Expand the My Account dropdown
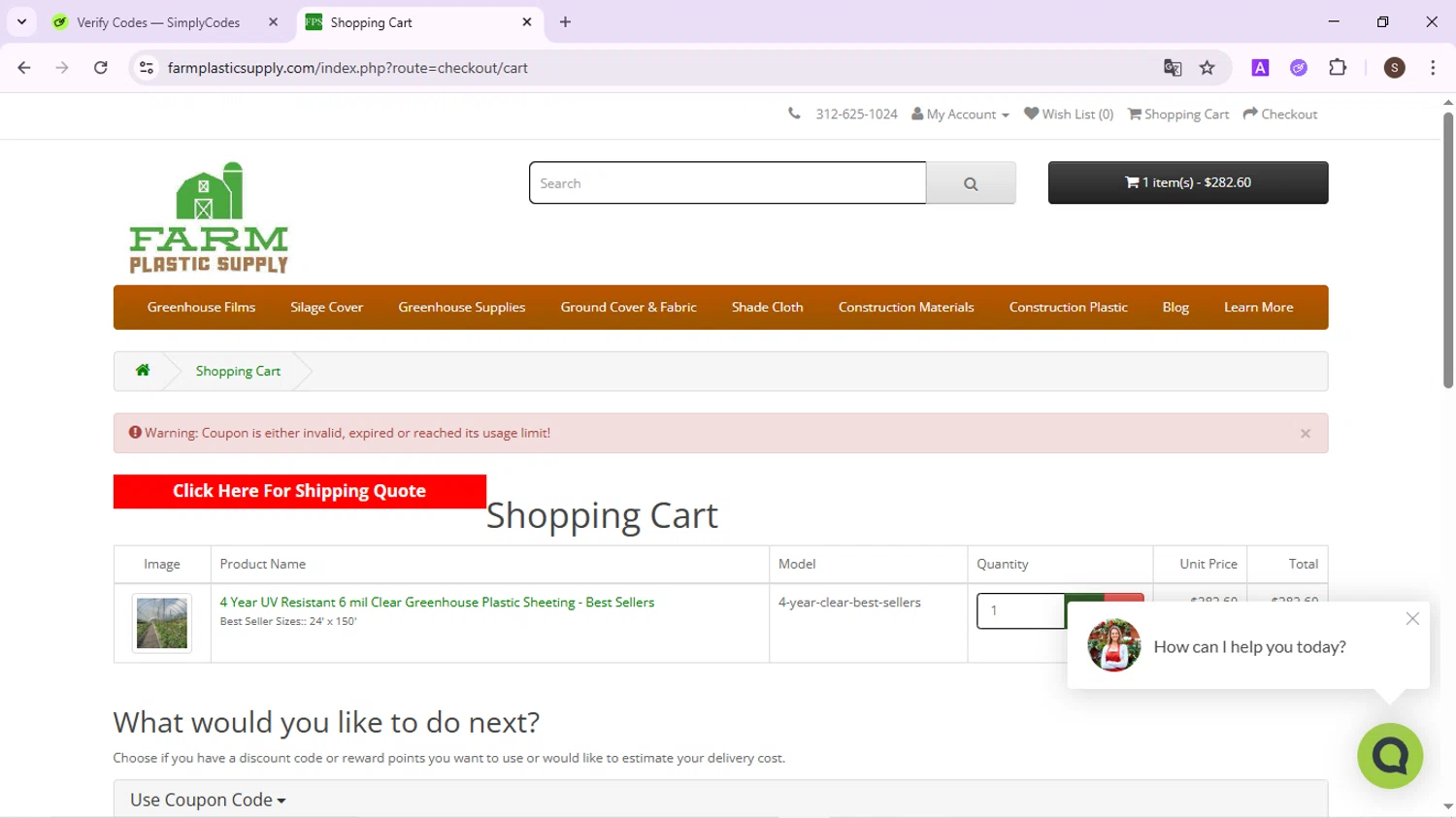1456x818 pixels. [960, 115]
